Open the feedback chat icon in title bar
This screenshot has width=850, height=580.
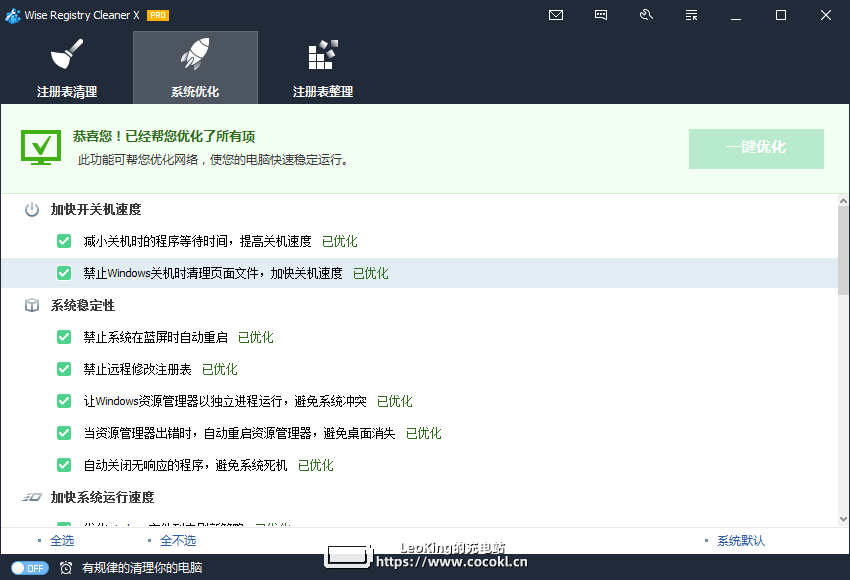point(601,15)
